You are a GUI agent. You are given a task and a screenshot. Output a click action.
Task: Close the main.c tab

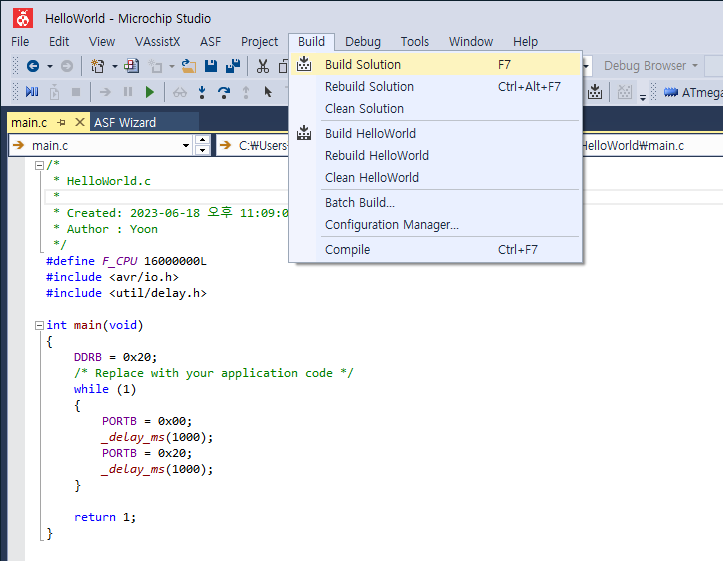tap(80, 122)
